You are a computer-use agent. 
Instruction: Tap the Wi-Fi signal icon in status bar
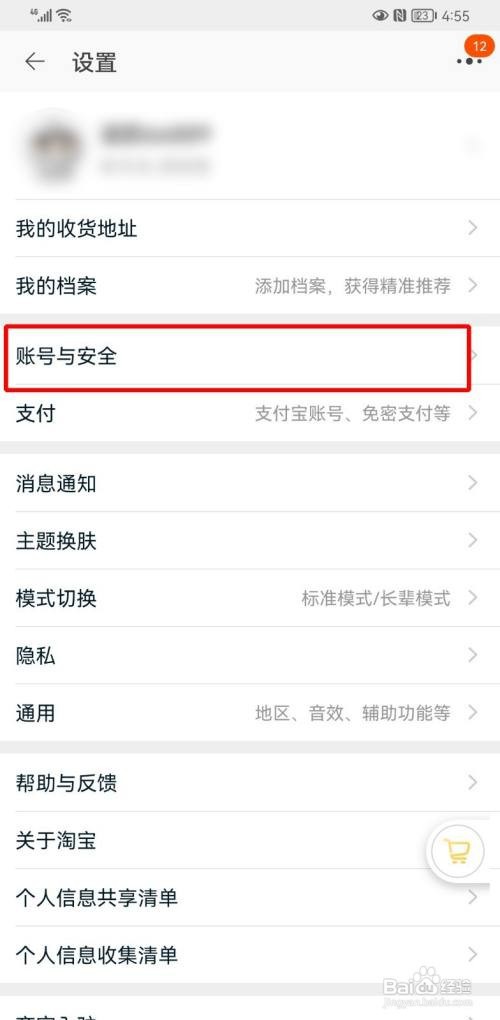[x=64, y=14]
